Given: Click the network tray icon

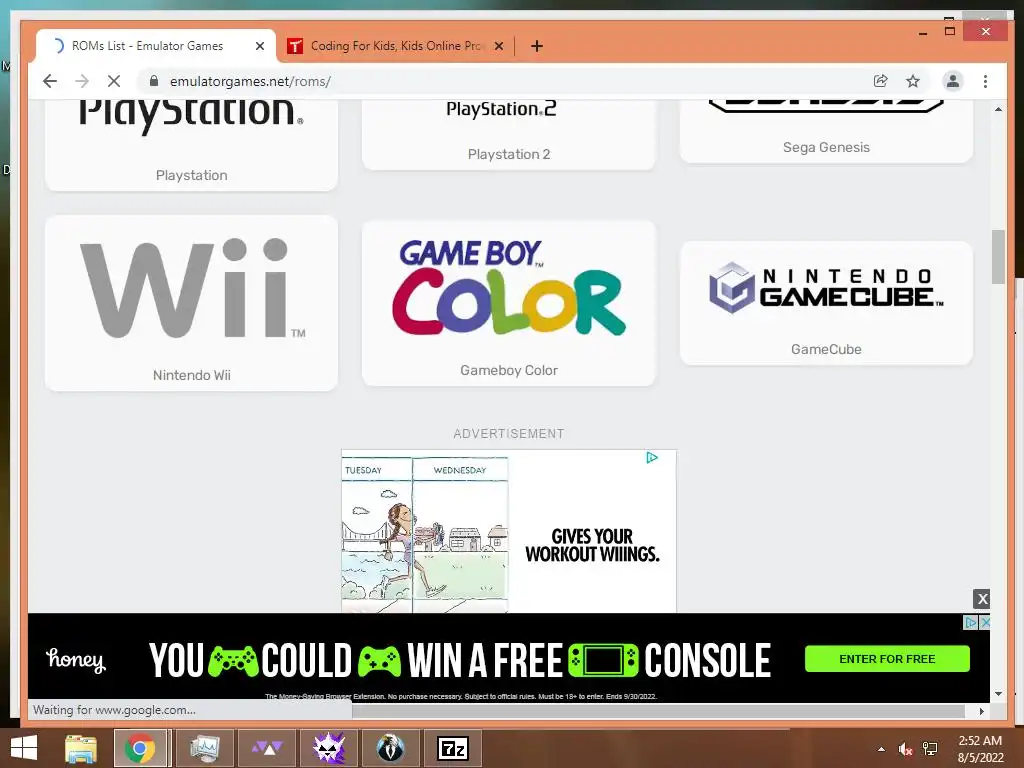Looking at the screenshot, I should [930, 749].
